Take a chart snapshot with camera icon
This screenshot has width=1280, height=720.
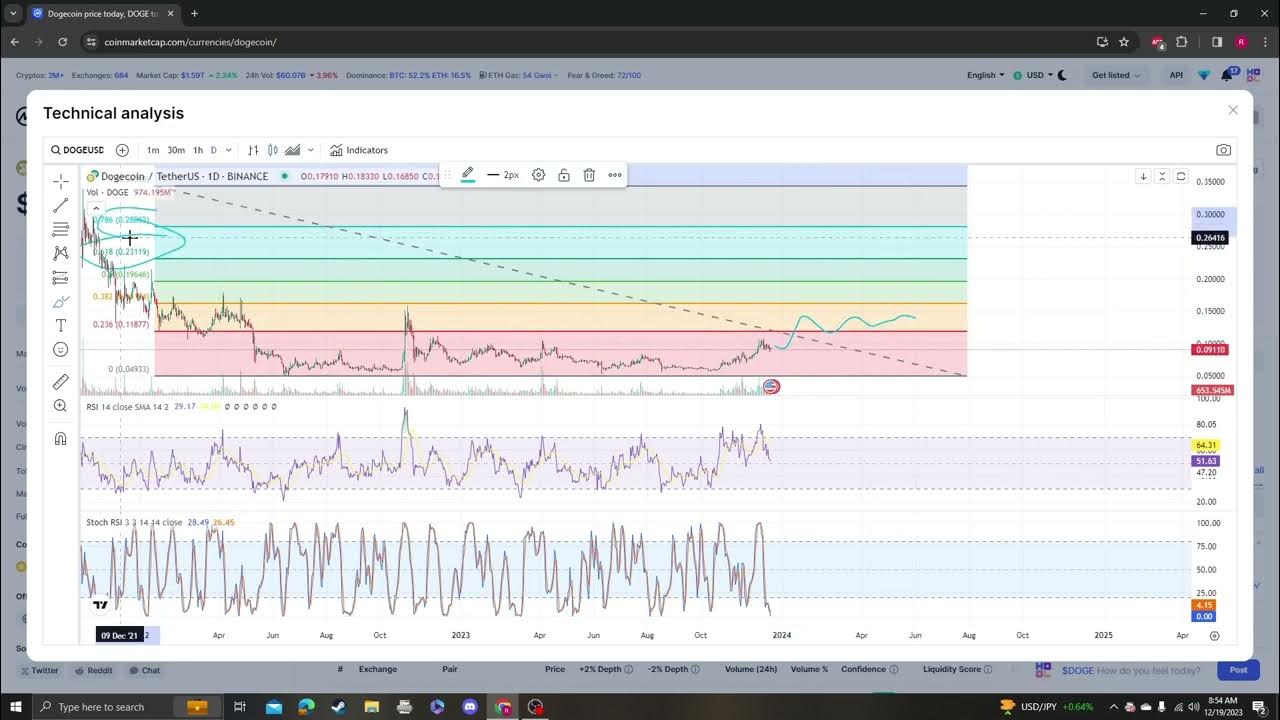pyautogui.click(x=1223, y=150)
